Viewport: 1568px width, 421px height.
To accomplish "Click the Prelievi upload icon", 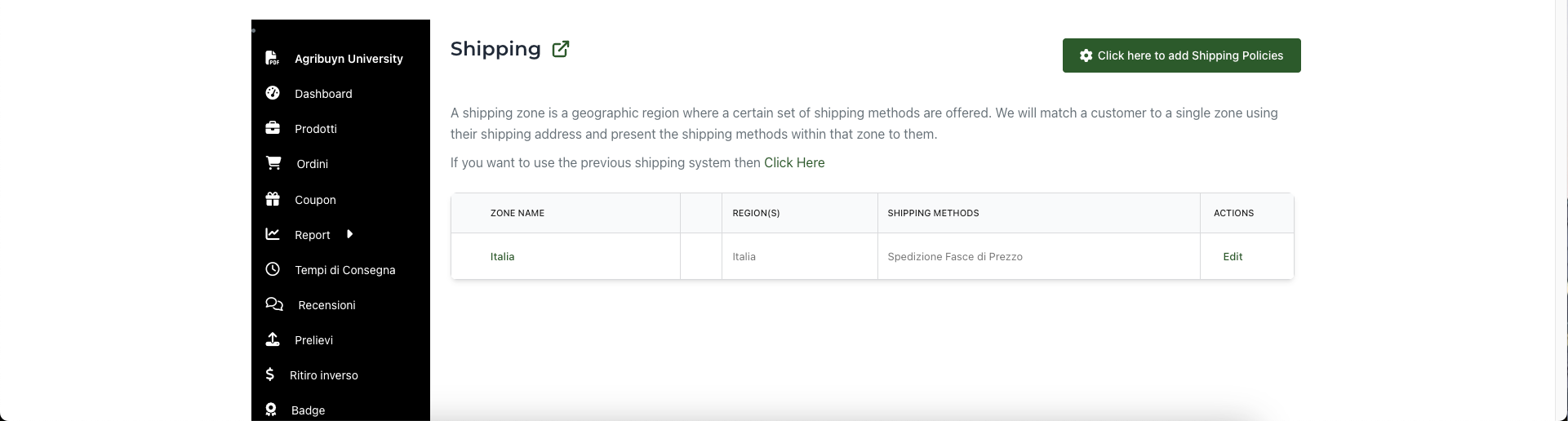I will pos(273,339).
